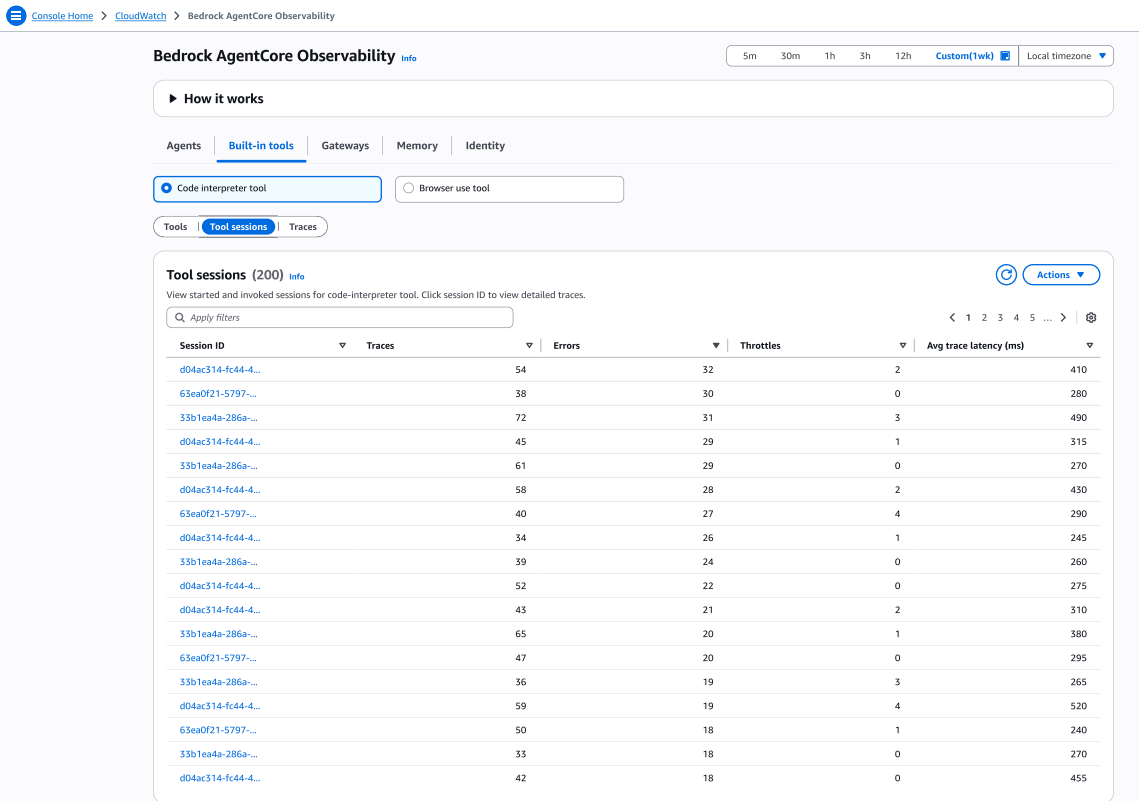Refresh the Tool sessions table

[x=1006, y=274]
